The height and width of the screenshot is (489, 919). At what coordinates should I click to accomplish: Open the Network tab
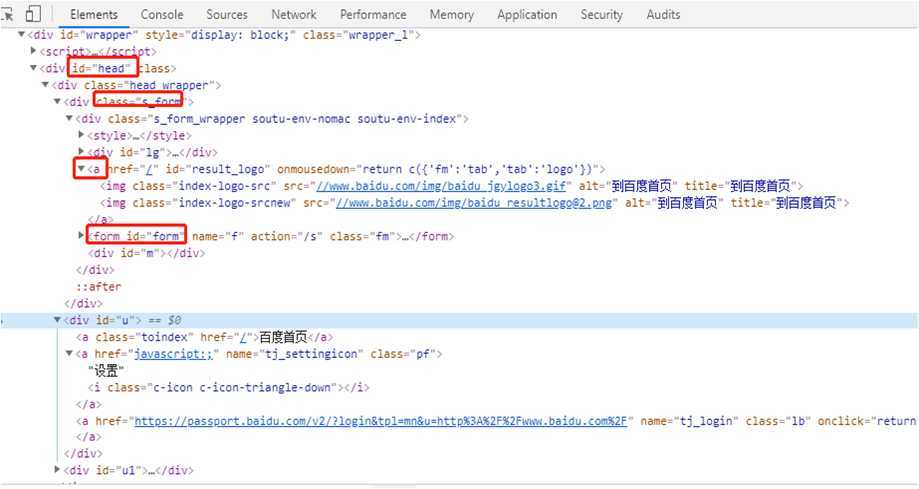(x=294, y=15)
